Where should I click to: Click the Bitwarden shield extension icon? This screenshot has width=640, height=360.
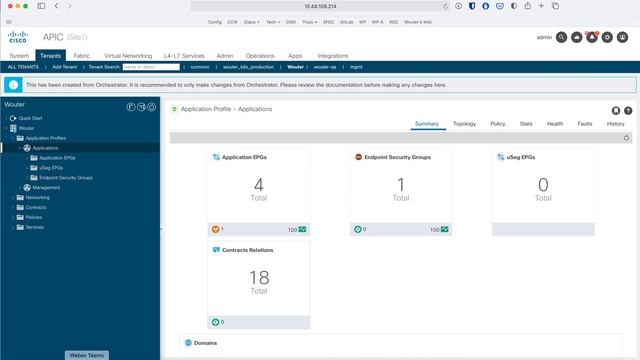click(472, 6)
